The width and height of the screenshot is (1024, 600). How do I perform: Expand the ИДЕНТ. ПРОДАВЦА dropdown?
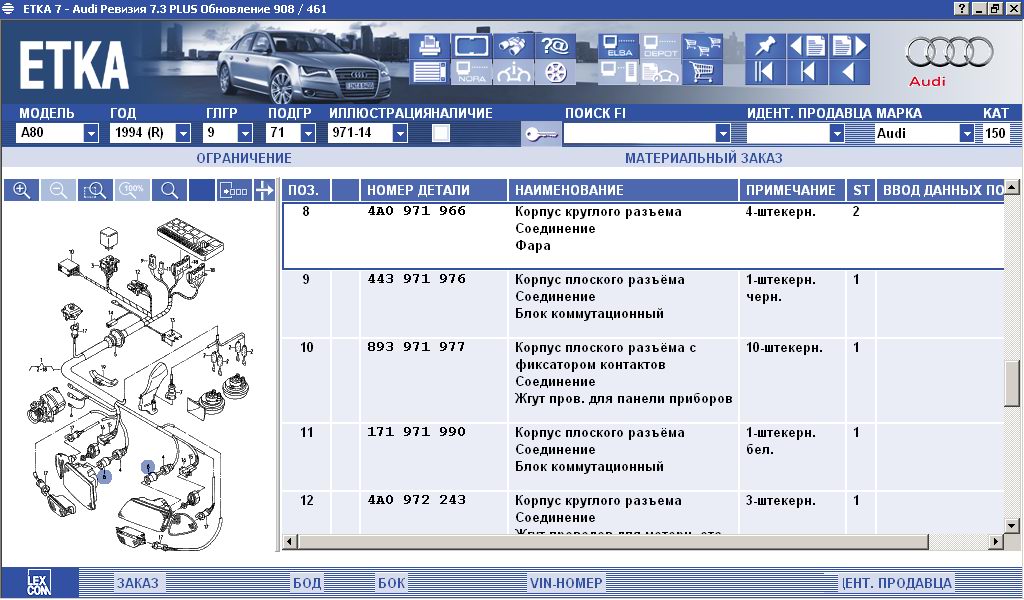click(x=837, y=133)
